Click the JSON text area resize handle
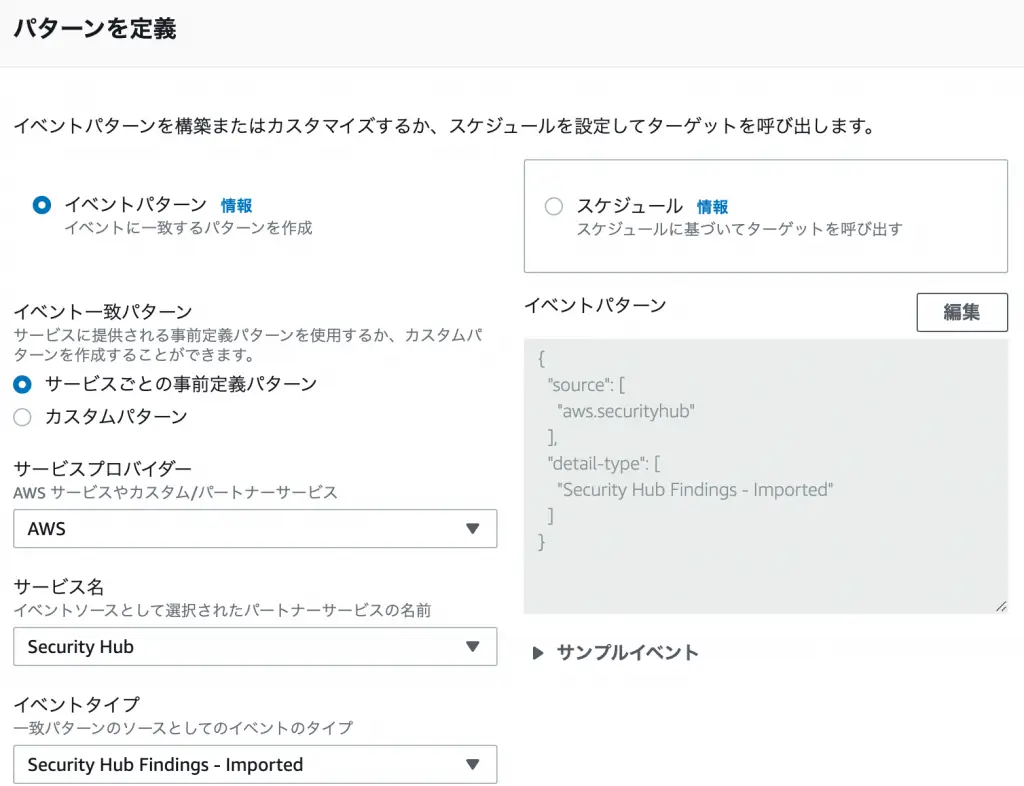 (x=1001, y=606)
